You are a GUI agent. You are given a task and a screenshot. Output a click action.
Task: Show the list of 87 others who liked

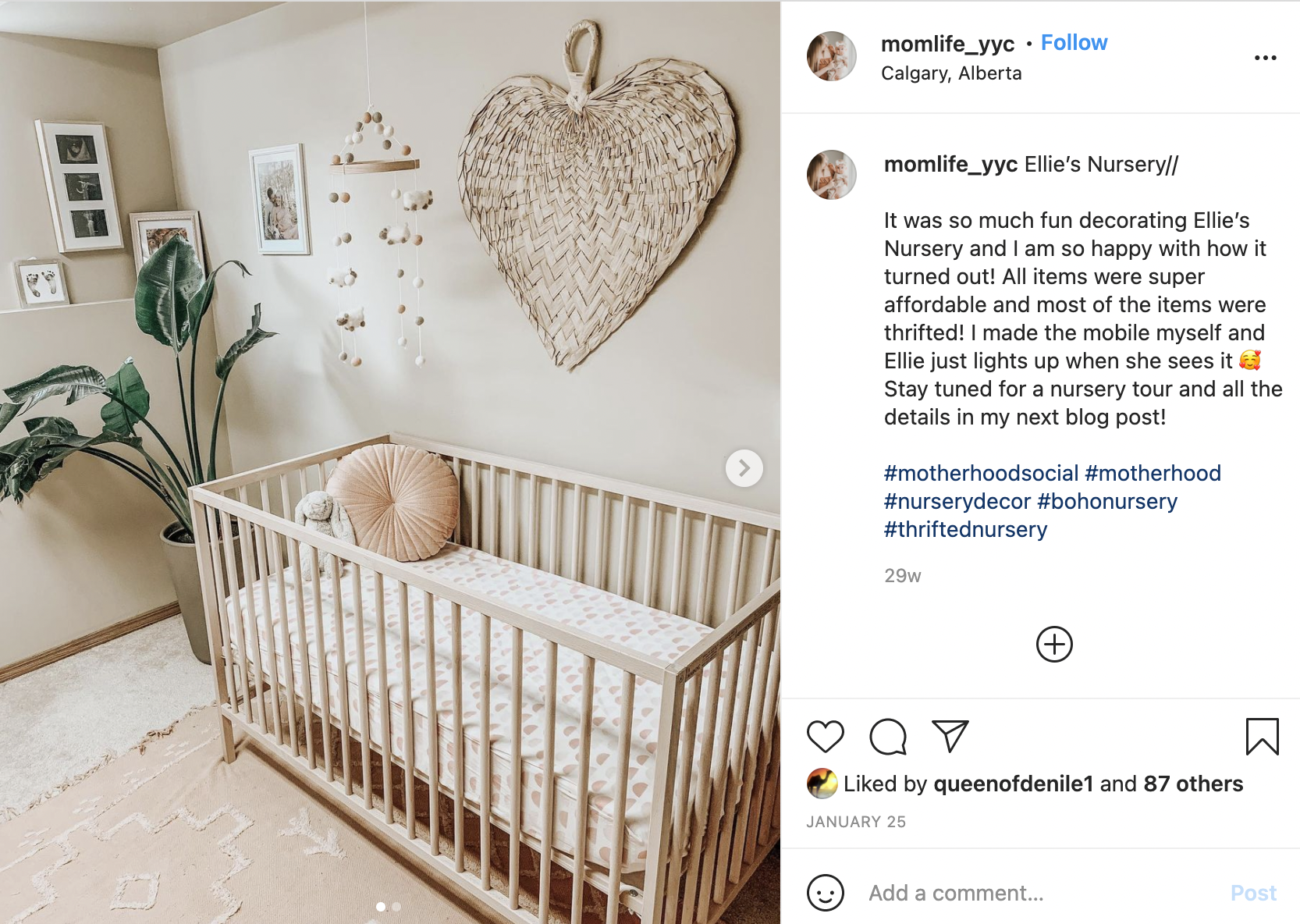click(x=1193, y=784)
